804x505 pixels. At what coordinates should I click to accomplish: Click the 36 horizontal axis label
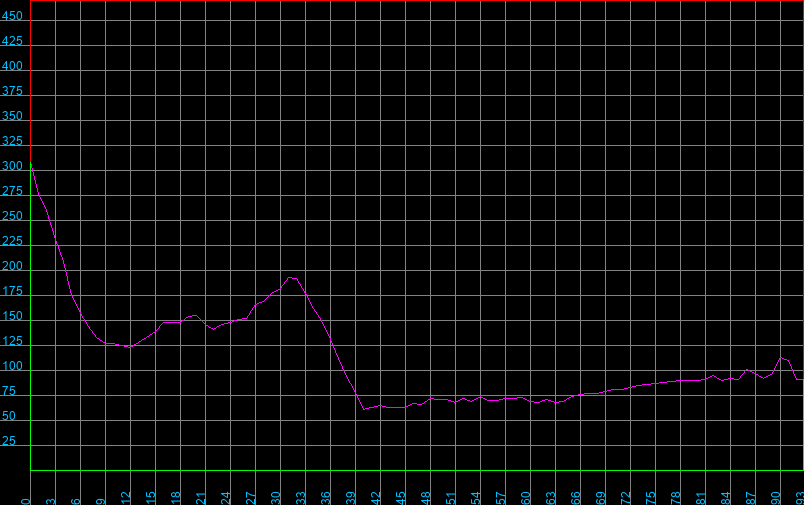[326, 498]
